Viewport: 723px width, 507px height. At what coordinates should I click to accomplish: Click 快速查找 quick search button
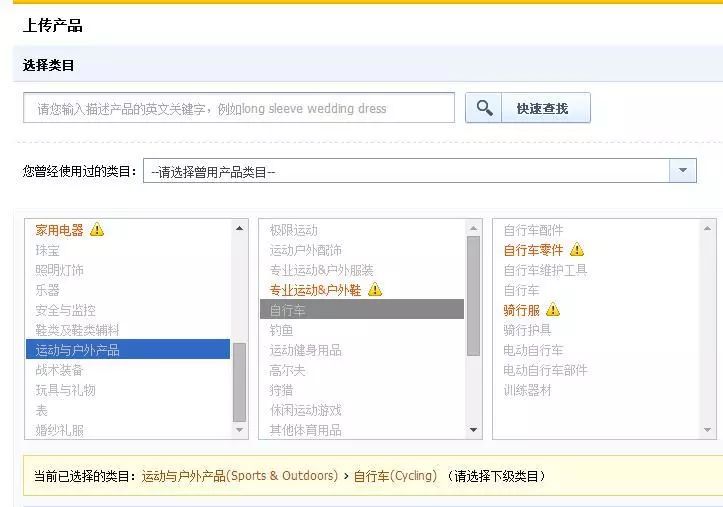point(542,108)
